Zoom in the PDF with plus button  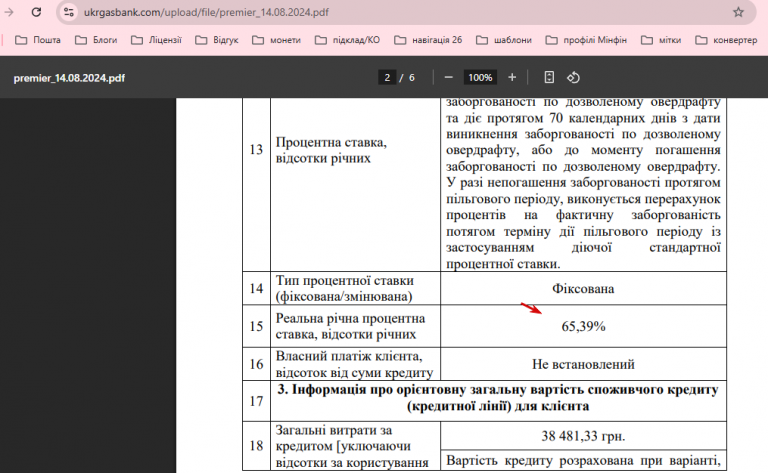(512, 77)
